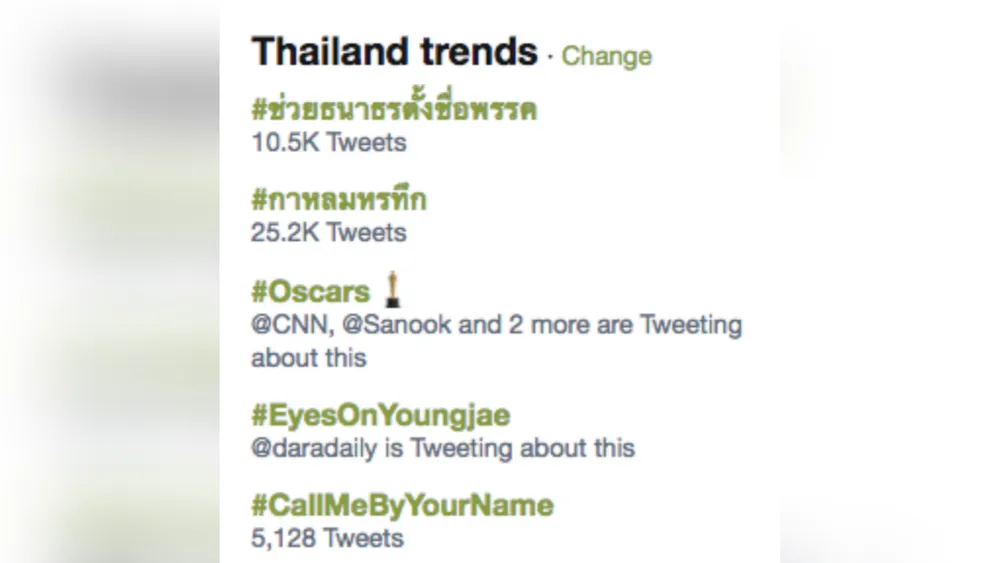Click the word 'Tweeting' in the Oscars description

(x=691, y=325)
